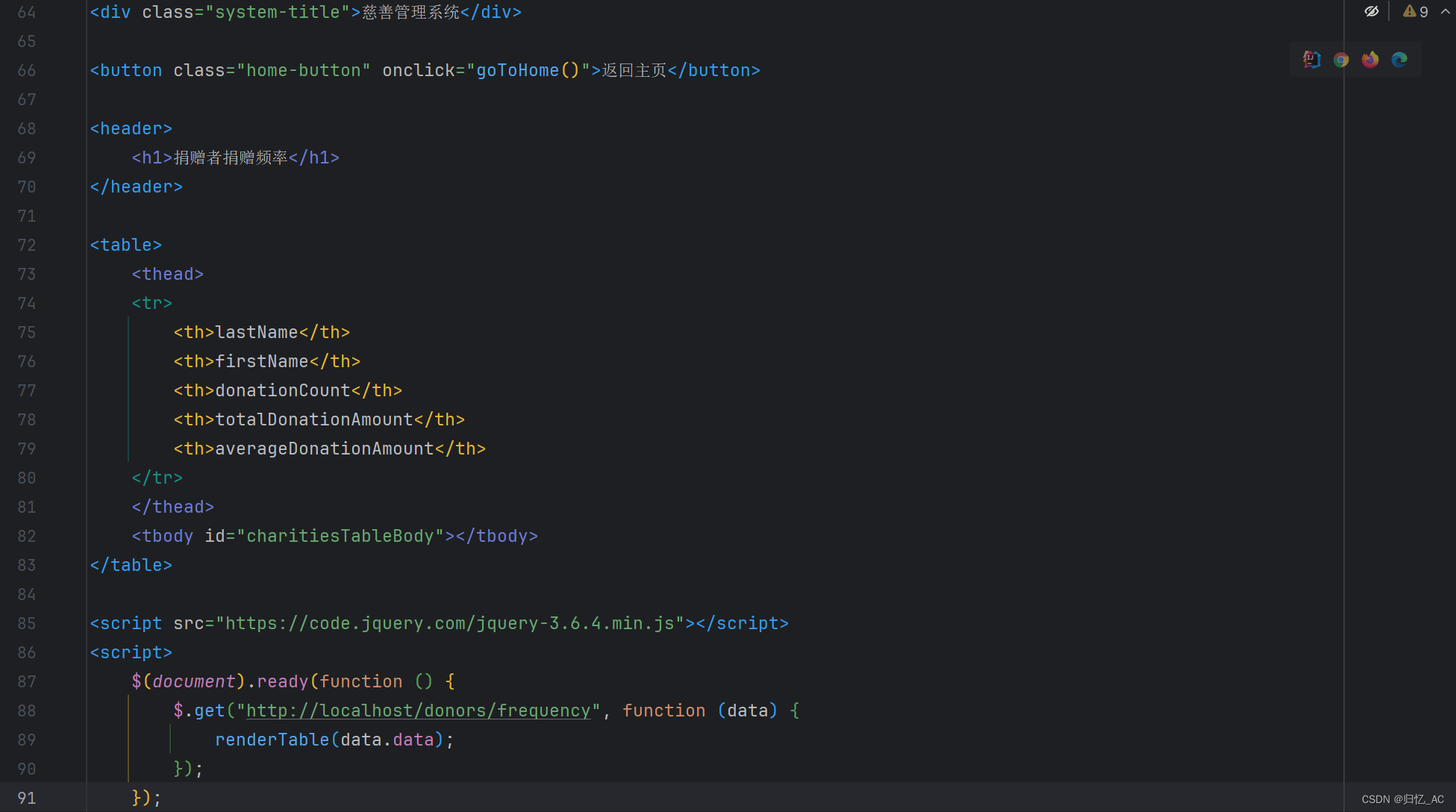Click the 'lastName' header text
The height and width of the screenshot is (812, 1456).
[x=257, y=332]
